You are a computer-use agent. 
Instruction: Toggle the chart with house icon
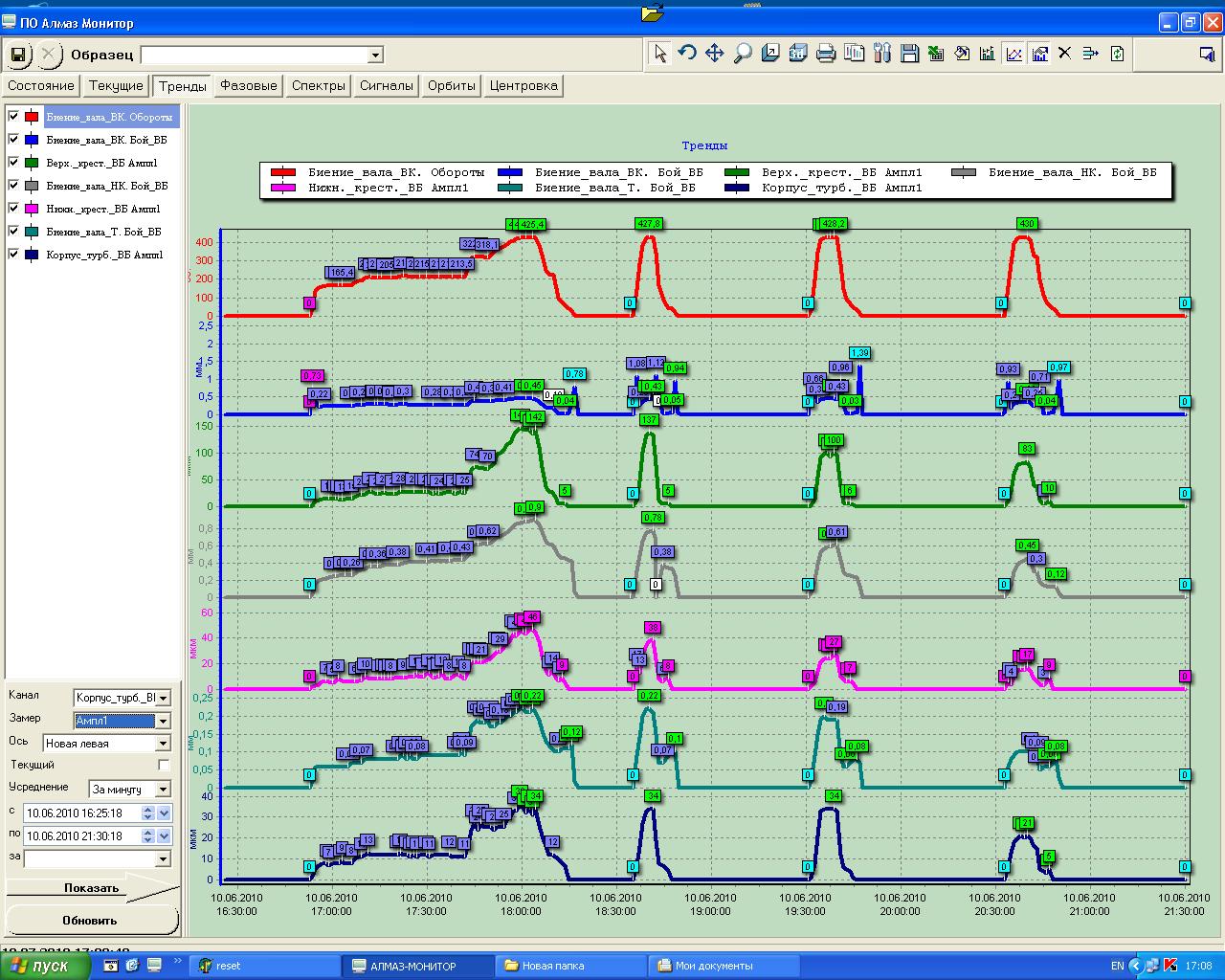[1040, 54]
